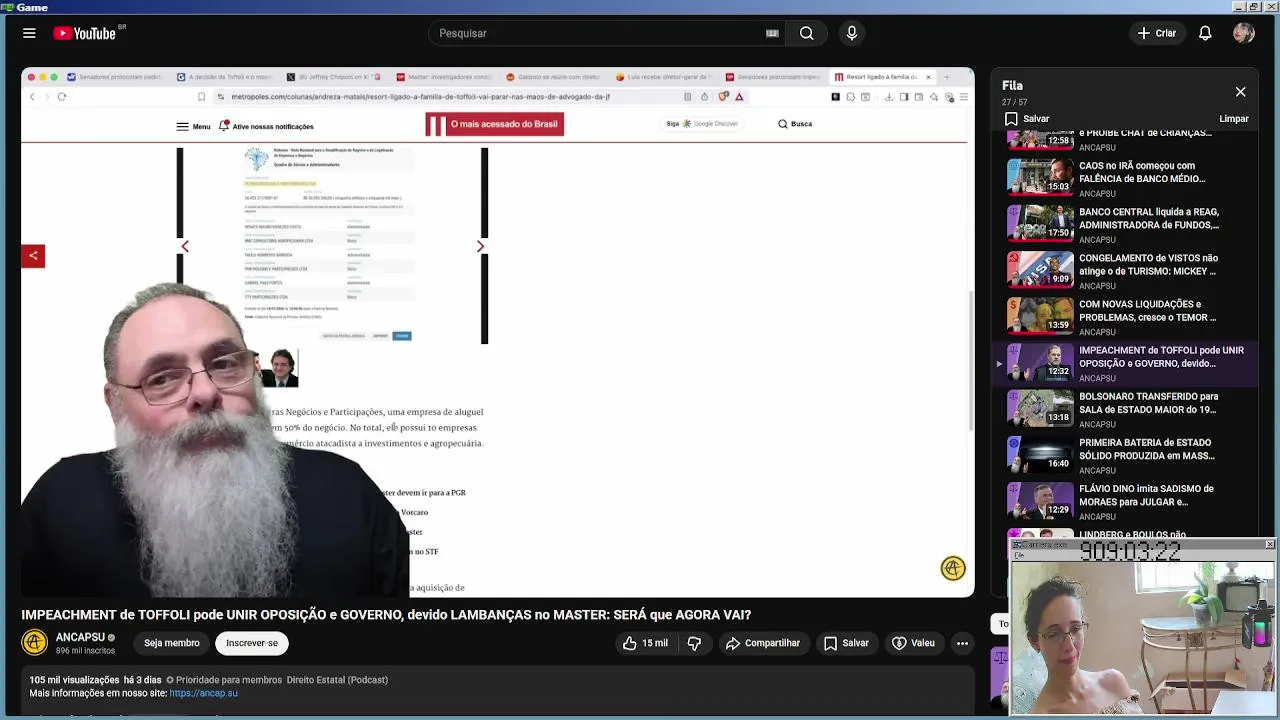This screenshot has width=1280, height=720.
Task: Click the Prioridade para membros label
Action: (224, 680)
